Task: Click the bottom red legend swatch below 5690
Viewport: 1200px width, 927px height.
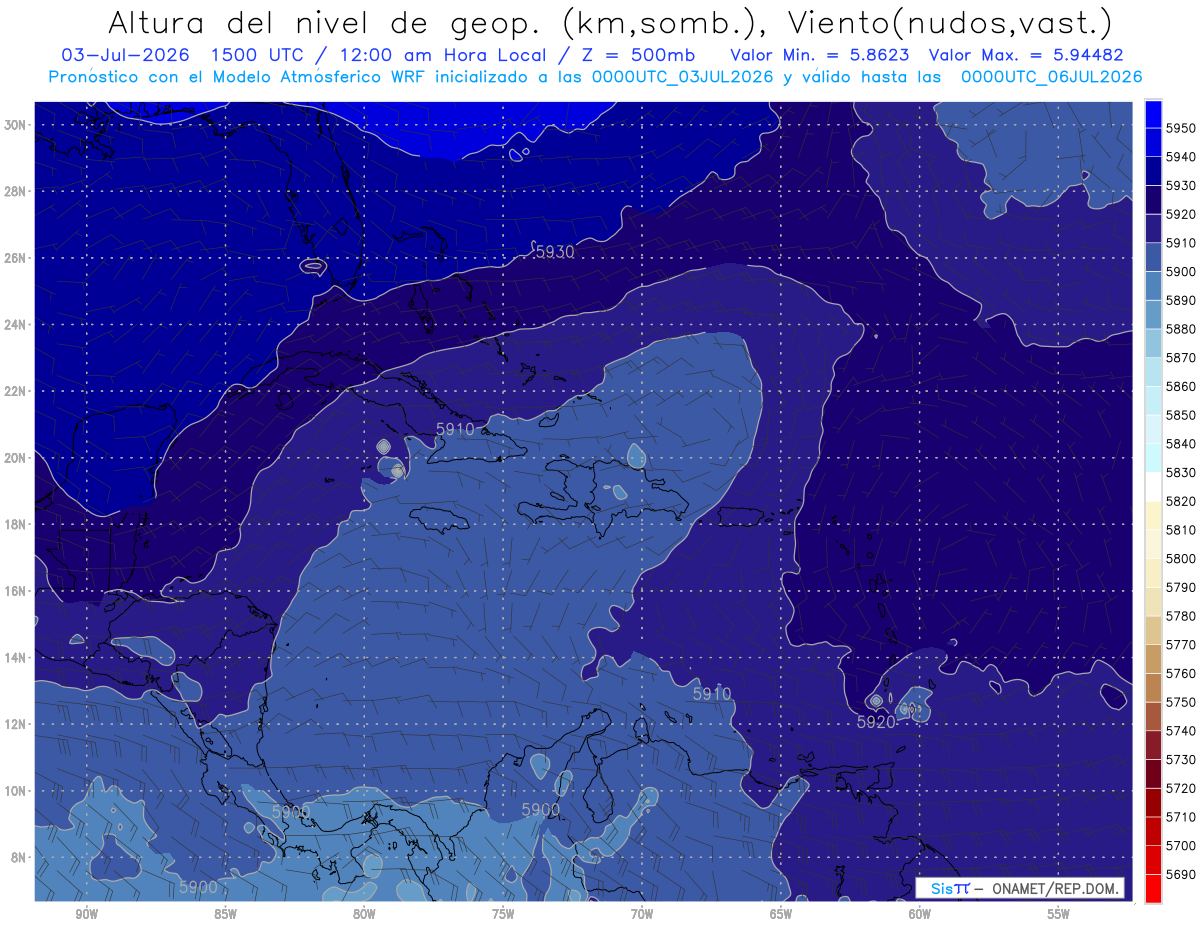Action: pyautogui.click(x=1153, y=887)
